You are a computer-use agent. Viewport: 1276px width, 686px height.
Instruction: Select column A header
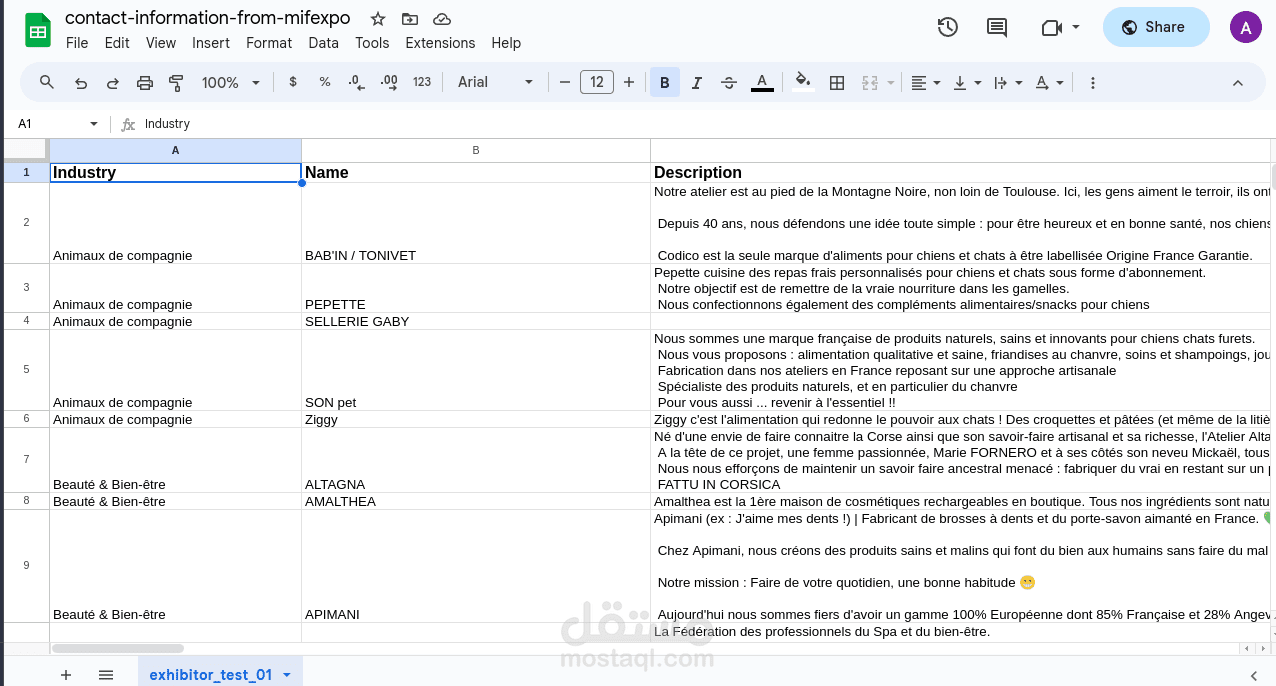click(175, 150)
